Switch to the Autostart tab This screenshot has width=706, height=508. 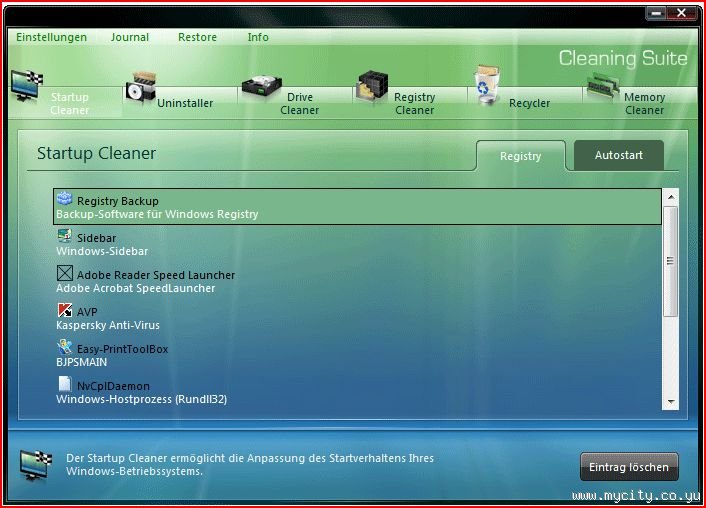pos(619,155)
